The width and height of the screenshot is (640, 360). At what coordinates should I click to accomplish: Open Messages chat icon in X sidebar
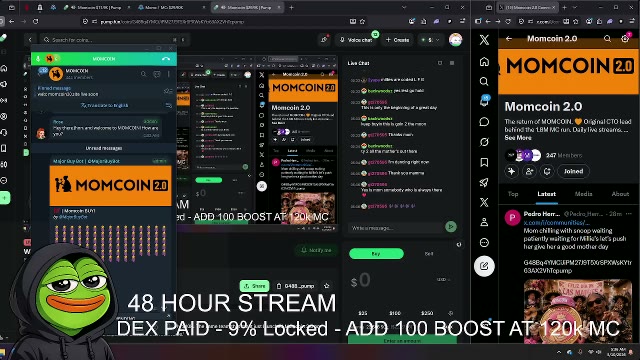click(484, 122)
